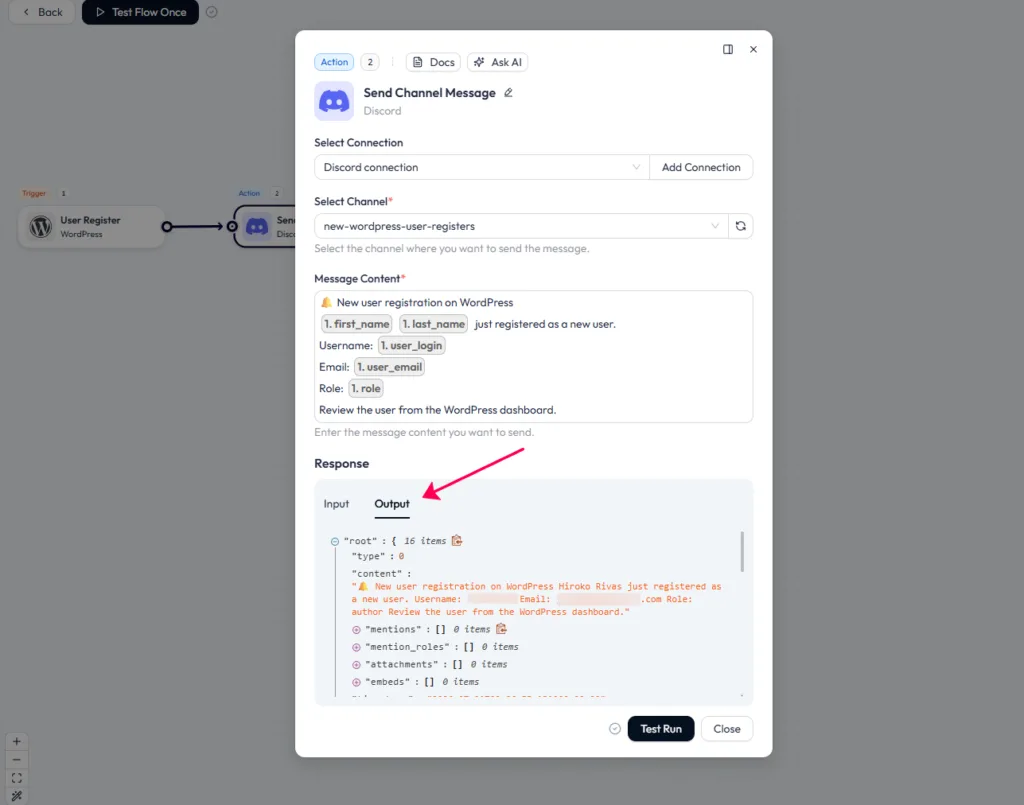Screen dimensions: 1024x805
Task: Toggle the side panel layout icon
Action: [x=728, y=50]
